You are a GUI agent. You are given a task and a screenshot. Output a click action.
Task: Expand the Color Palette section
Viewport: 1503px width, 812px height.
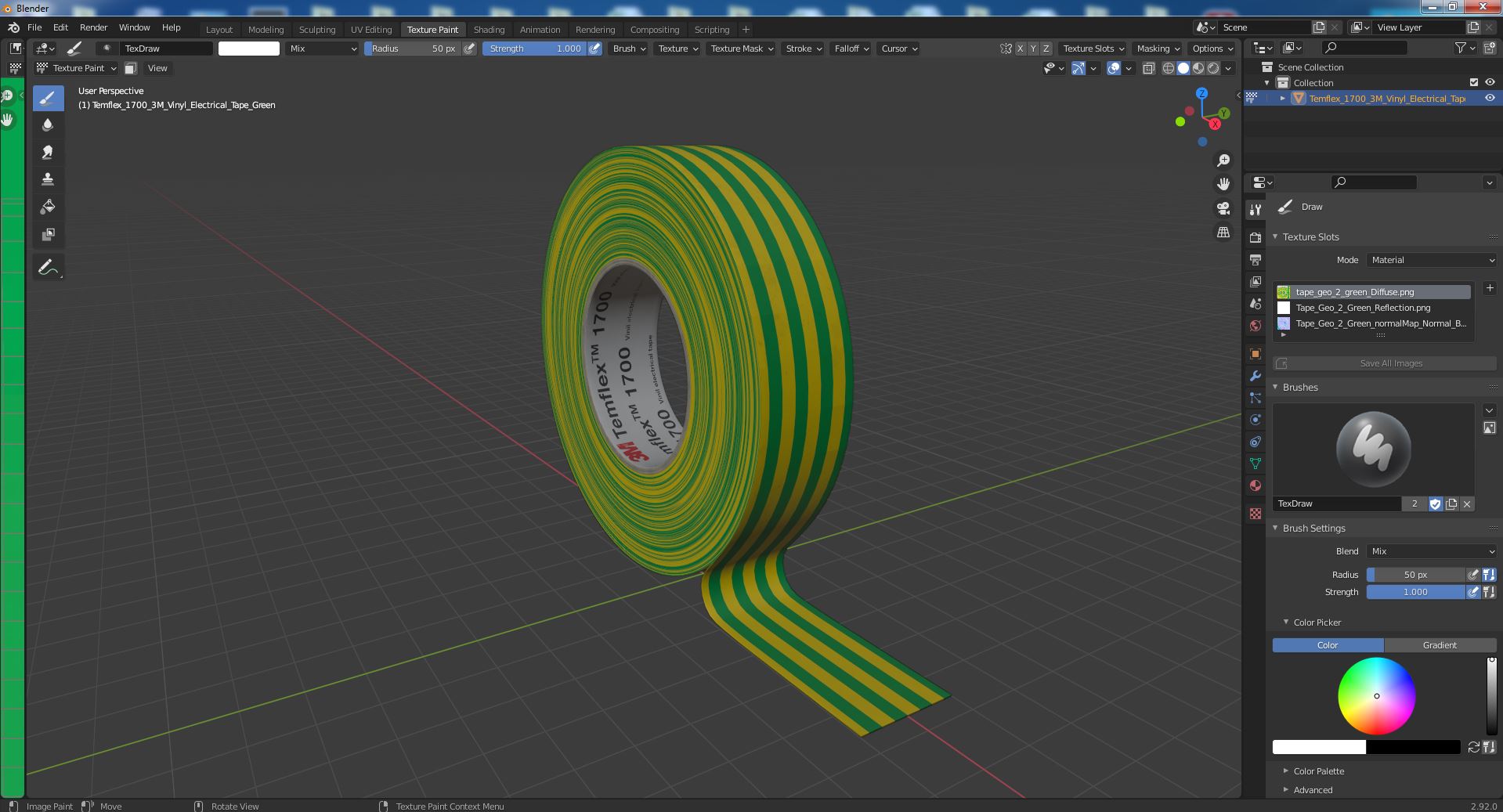pyautogui.click(x=1319, y=771)
